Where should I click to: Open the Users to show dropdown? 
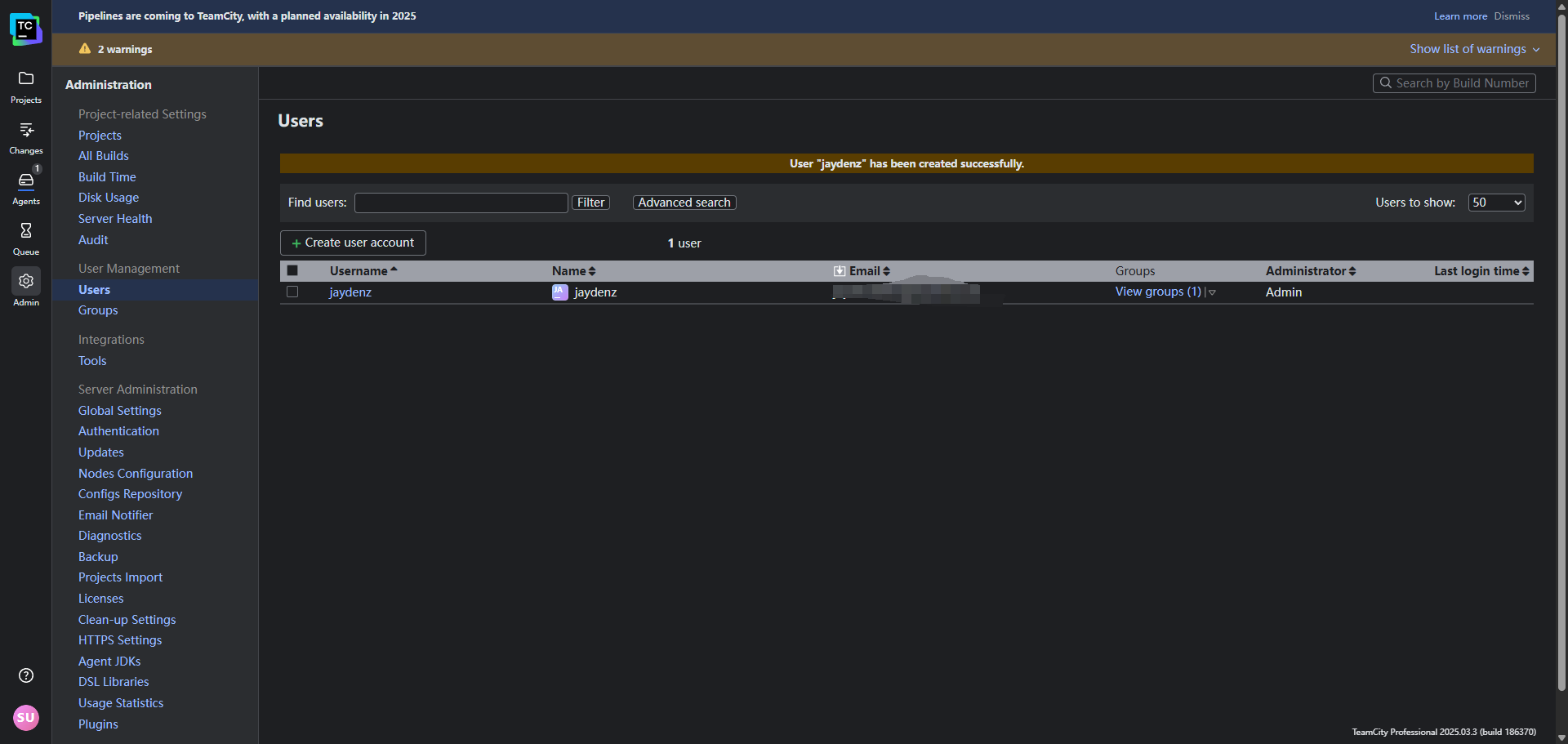[1496, 203]
